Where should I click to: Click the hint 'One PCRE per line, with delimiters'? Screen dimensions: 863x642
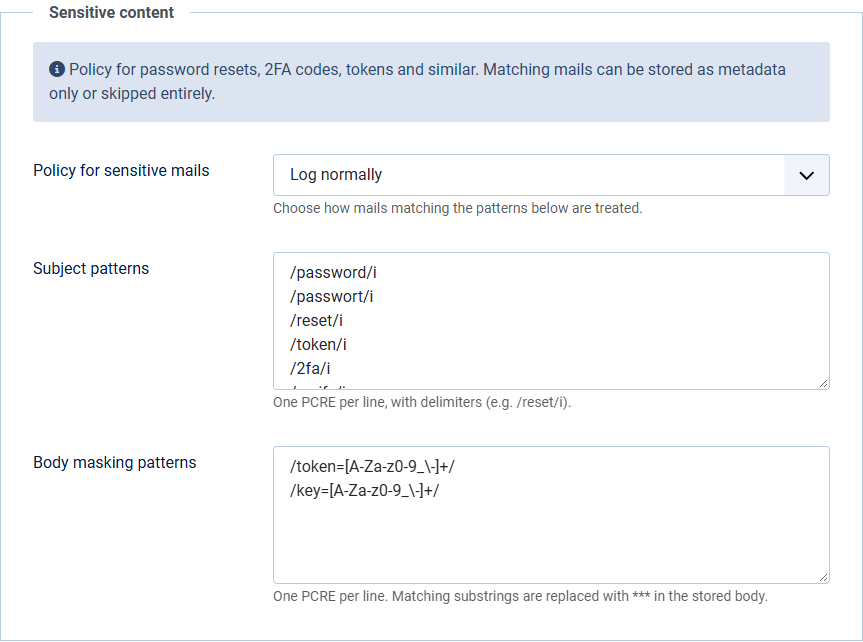click(x=422, y=402)
